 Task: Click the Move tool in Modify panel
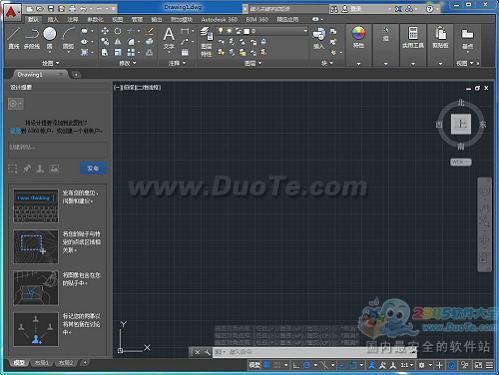[x=105, y=31]
